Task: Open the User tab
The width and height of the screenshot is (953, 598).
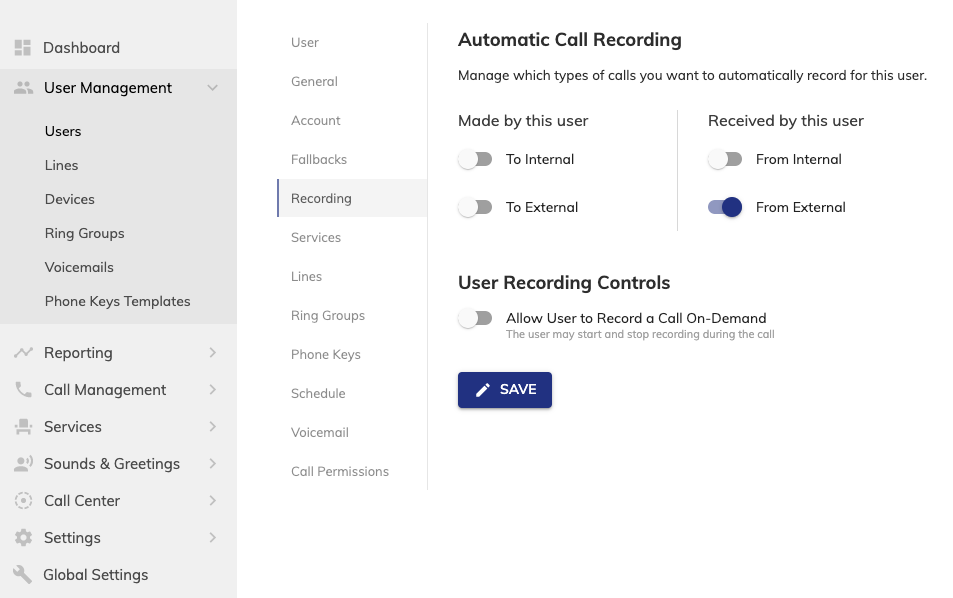Action: [353, 43]
